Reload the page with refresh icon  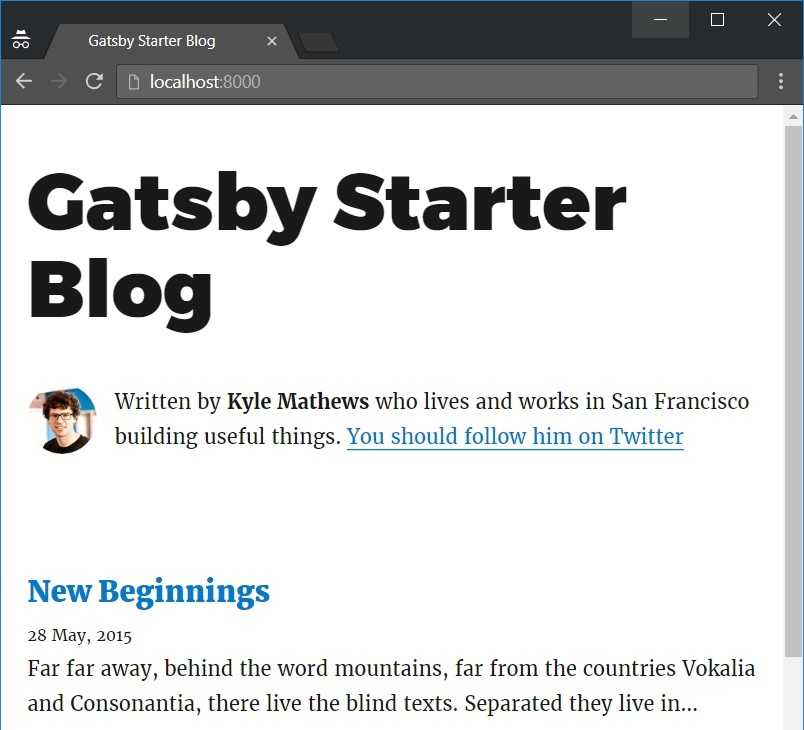tap(94, 81)
